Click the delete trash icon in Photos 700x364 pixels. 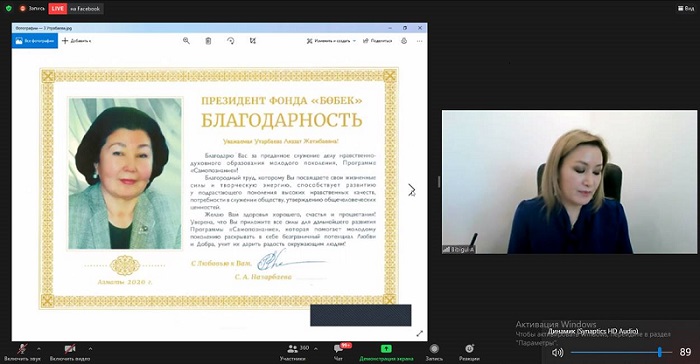tap(208, 41)
